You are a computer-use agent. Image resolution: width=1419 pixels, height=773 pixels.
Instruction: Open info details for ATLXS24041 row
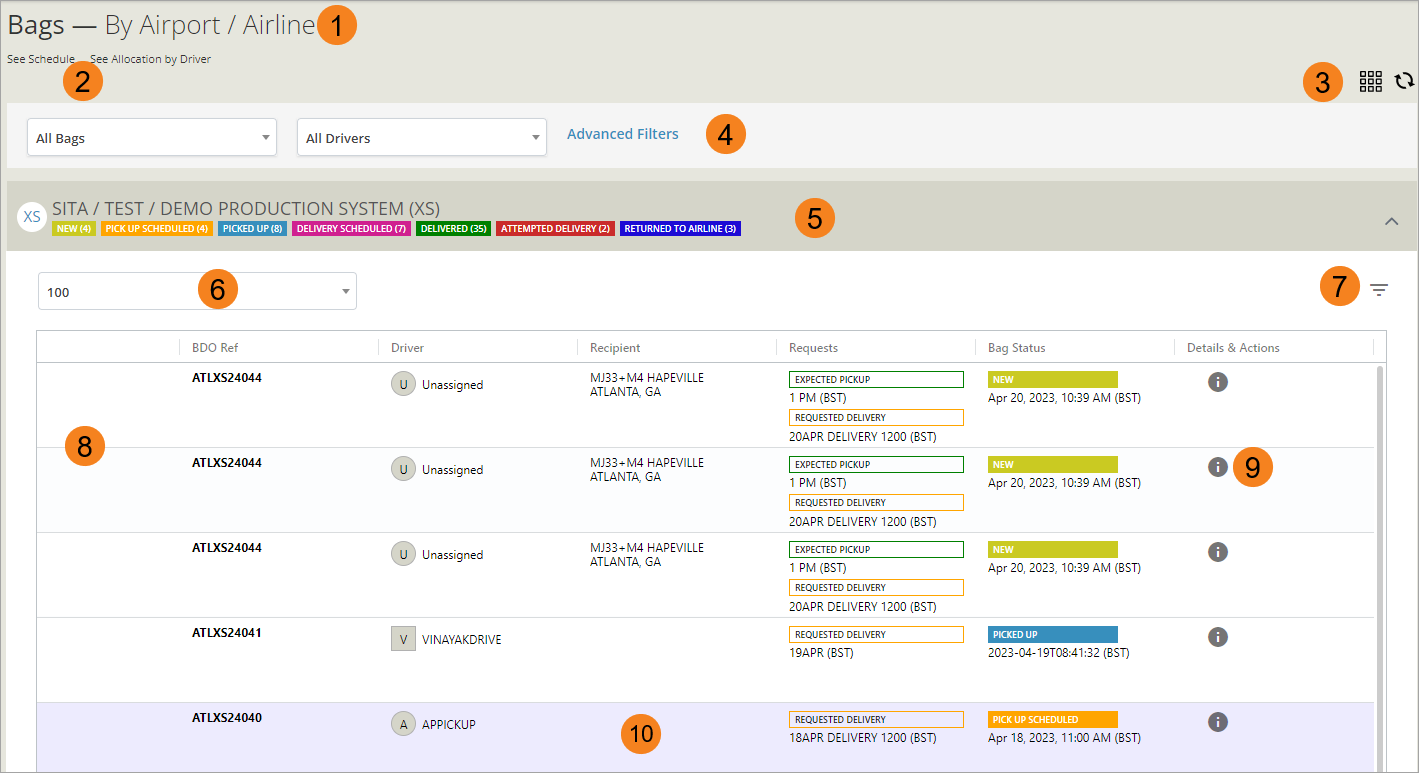[1217, 636]
